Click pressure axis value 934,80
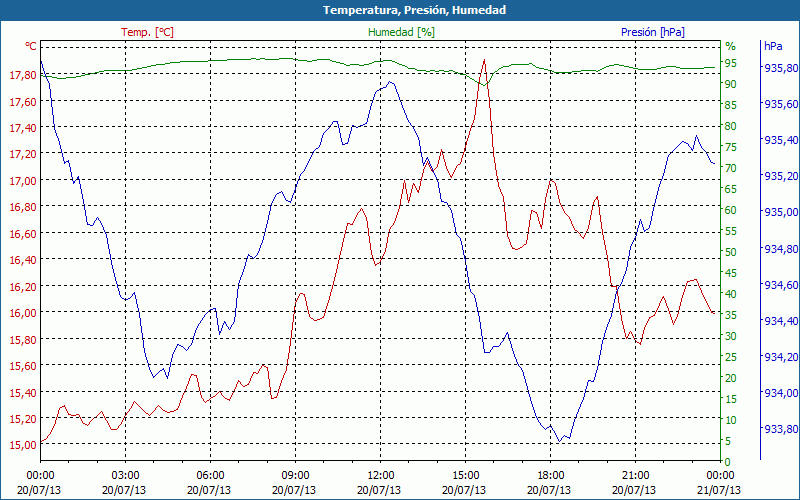The height and width of the screenshot is (500, 800). [781, 248]
